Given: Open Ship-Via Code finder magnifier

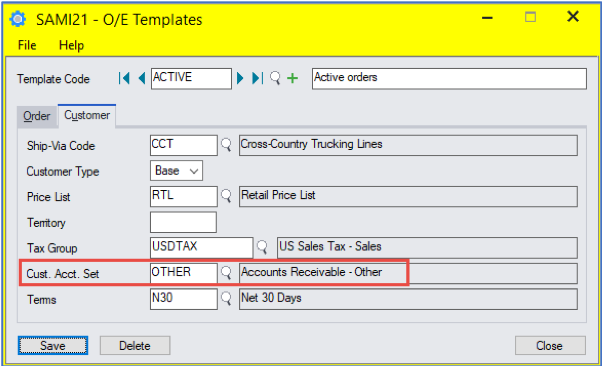Looking at the screenshot, I should [x=226, y=145].
